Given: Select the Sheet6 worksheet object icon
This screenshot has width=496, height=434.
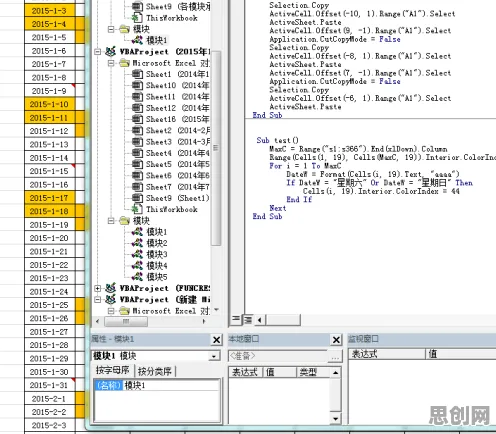Looking at the screenshot, I should (137, 175).
